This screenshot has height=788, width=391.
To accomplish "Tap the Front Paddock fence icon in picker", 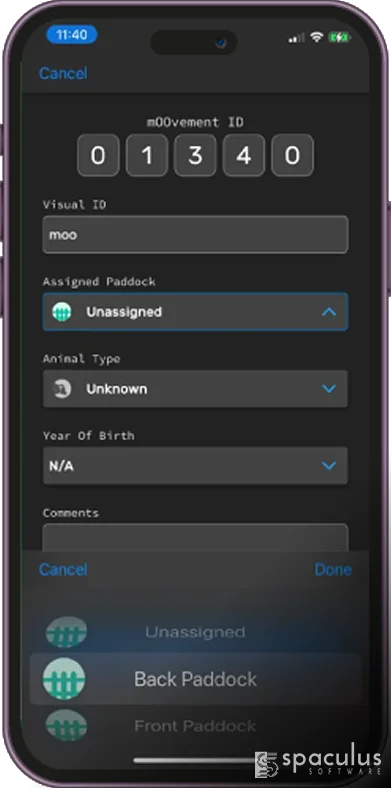I will click(66, 725).
